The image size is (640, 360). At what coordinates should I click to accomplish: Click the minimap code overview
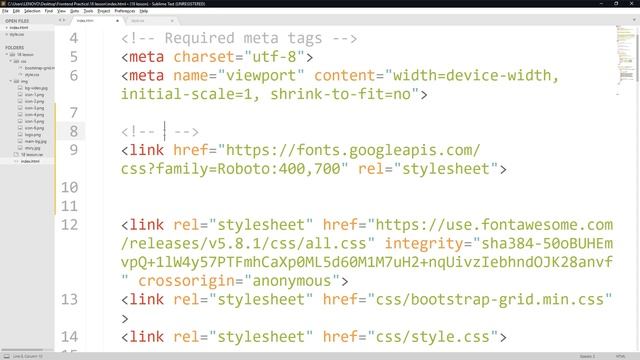pyautogui.click(x=625, y=61)
